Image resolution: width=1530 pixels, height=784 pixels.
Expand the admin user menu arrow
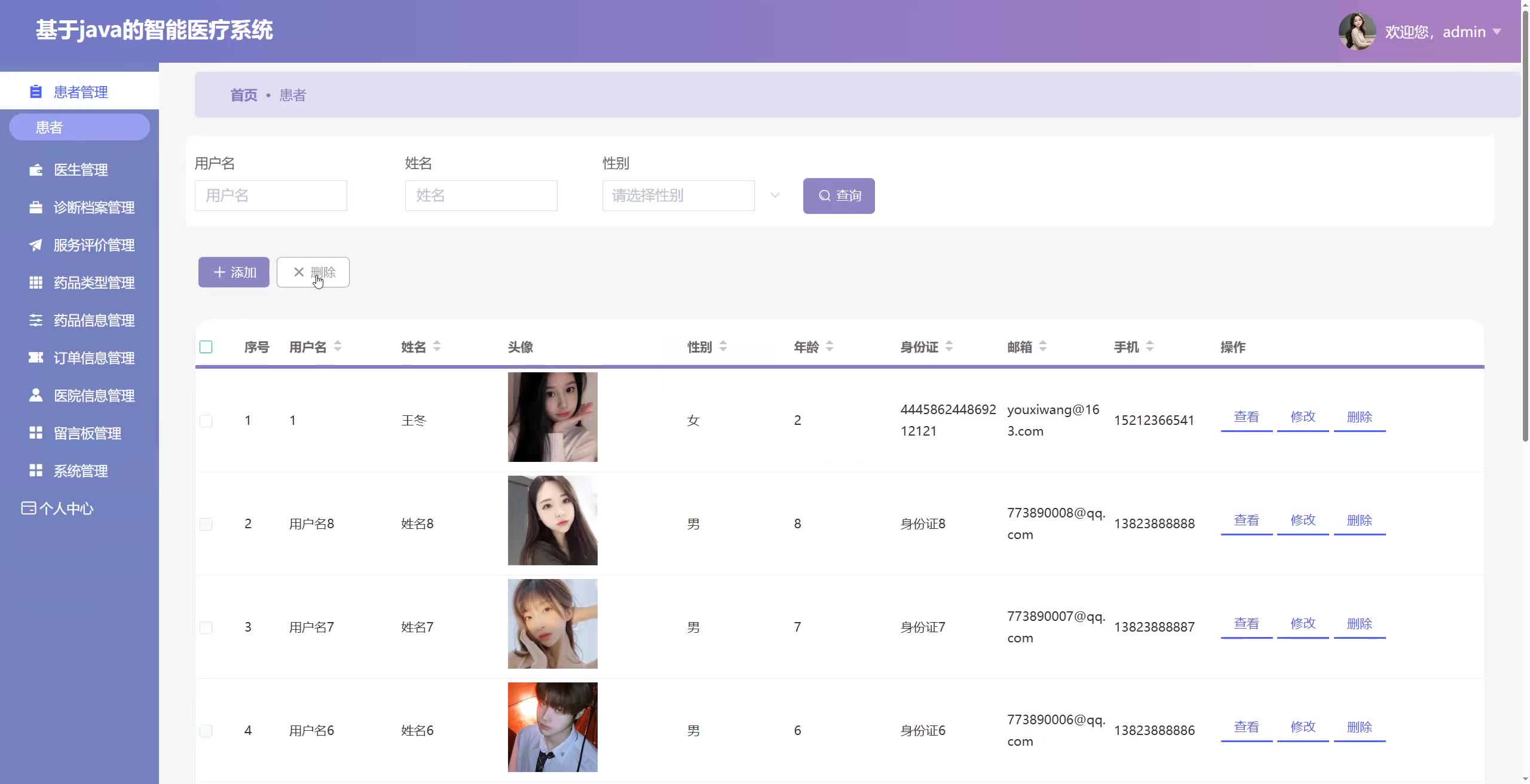tap(1497, 32)
